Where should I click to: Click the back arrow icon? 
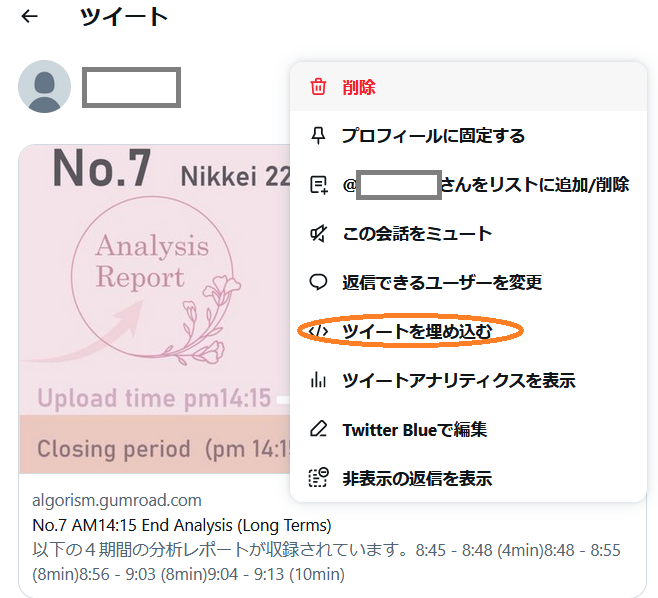[x=30, y=16]
